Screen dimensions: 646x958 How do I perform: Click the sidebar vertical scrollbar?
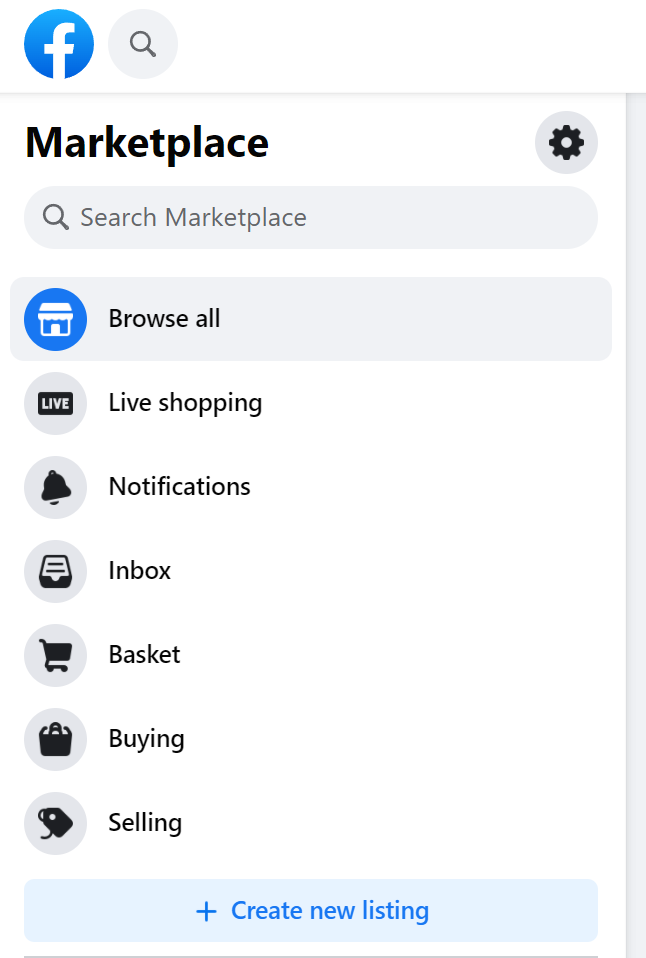click(635, 500)
